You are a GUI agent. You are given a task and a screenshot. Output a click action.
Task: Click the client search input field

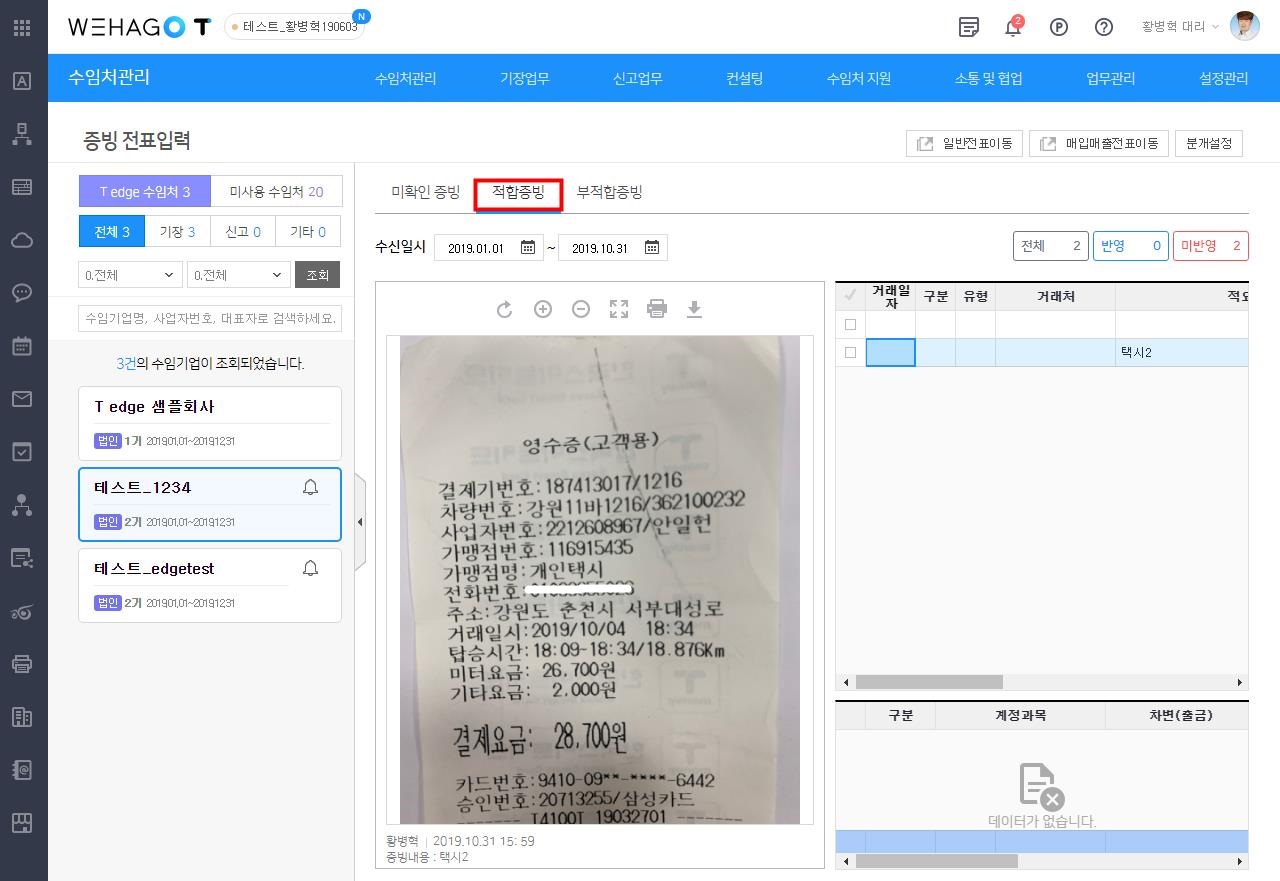[210, 319]
